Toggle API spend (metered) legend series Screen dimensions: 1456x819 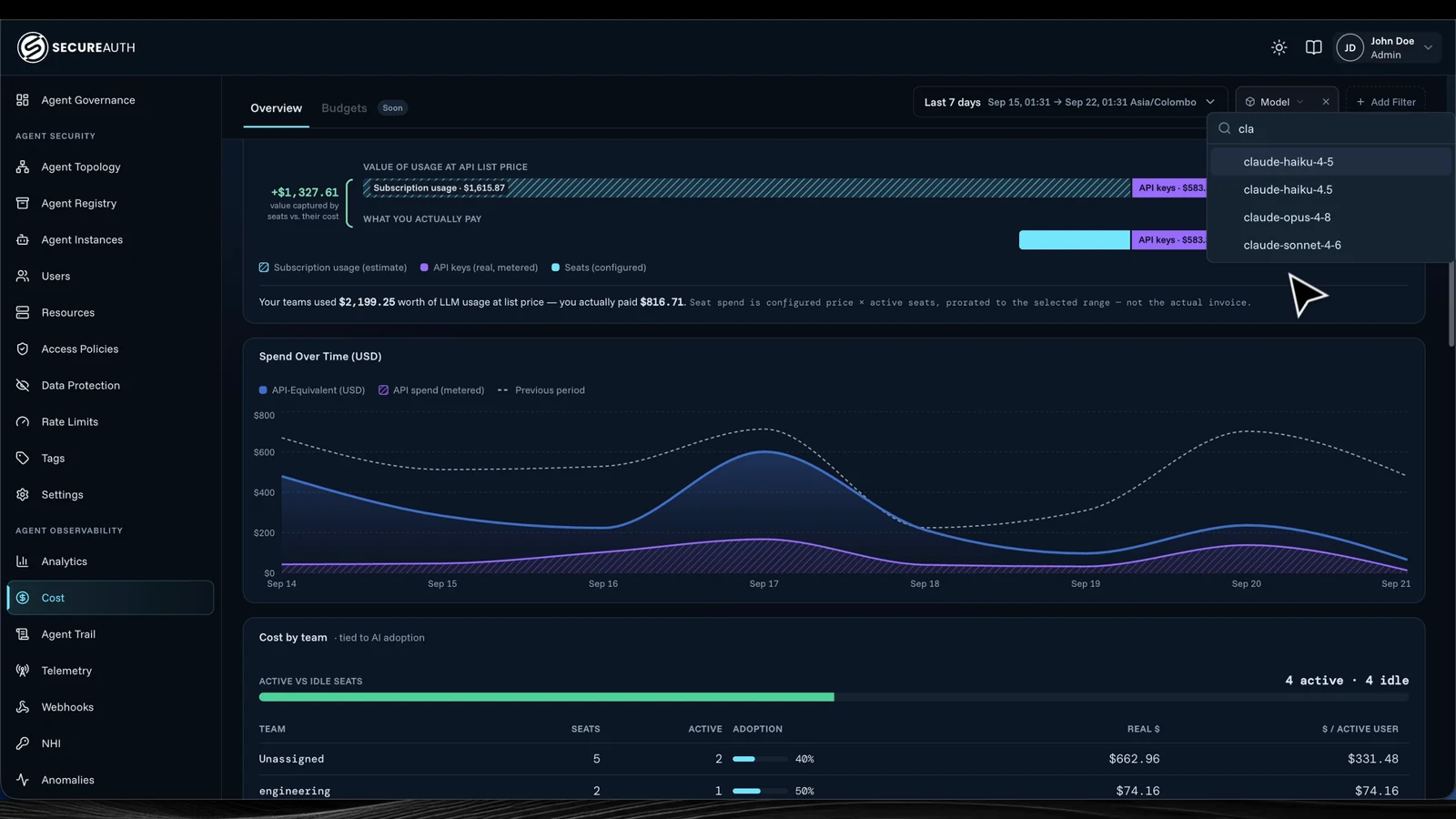tap(431, 390)
